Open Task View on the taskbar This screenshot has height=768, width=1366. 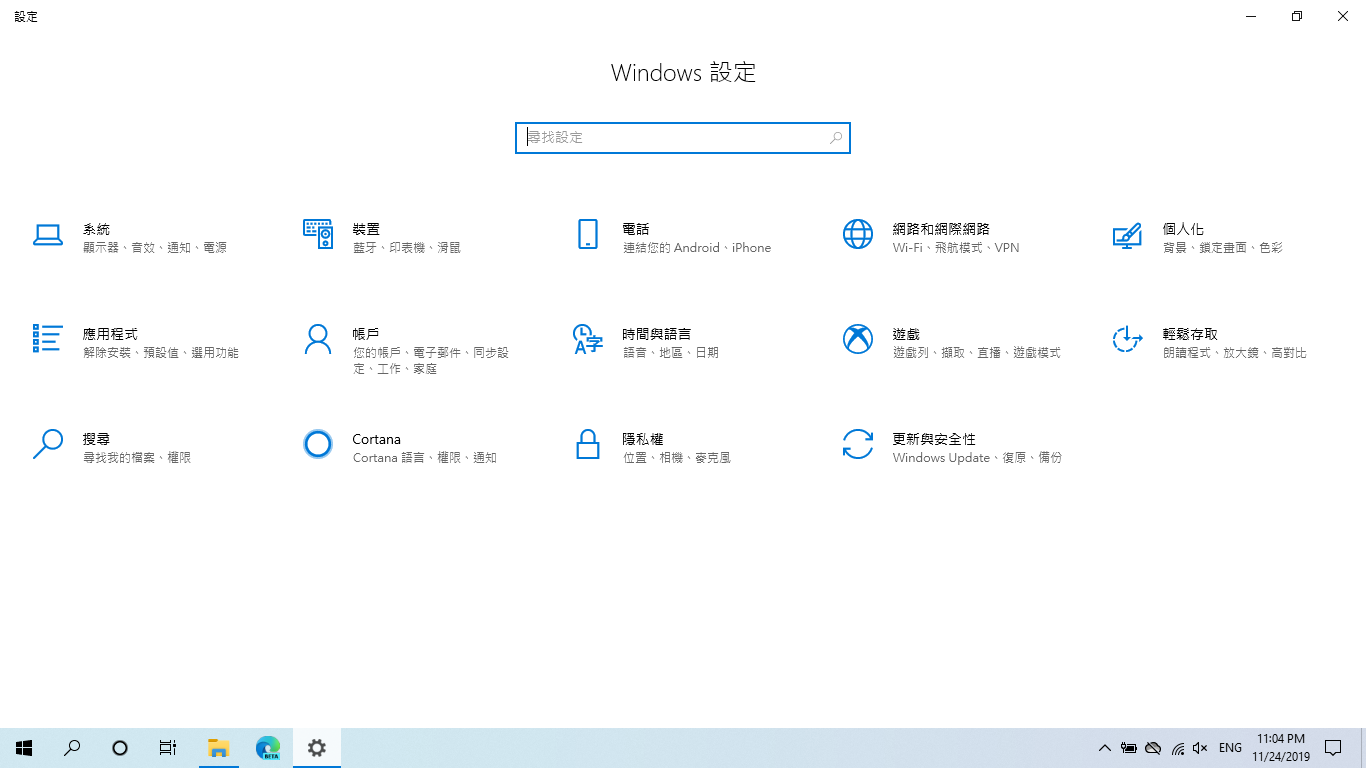[x=168, y=747]
